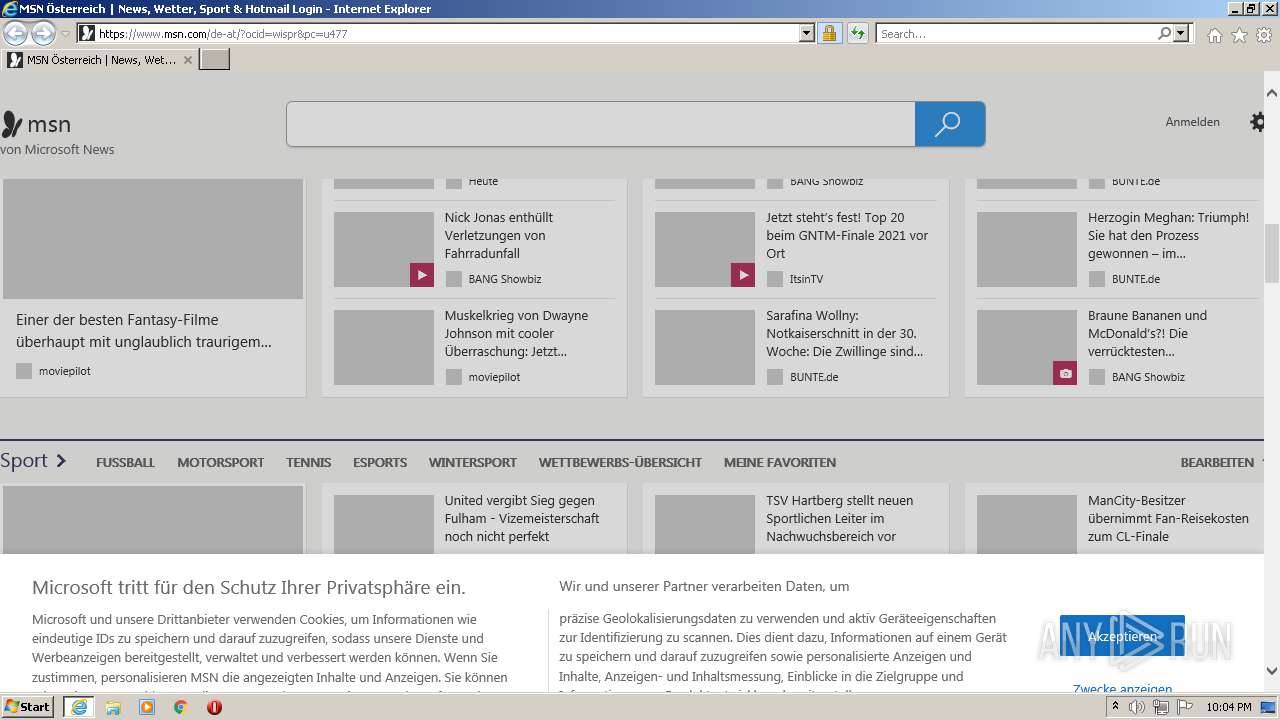Go to ESPORTS sport category
This screenshot has width=1280, height=720.
(380, 462)
